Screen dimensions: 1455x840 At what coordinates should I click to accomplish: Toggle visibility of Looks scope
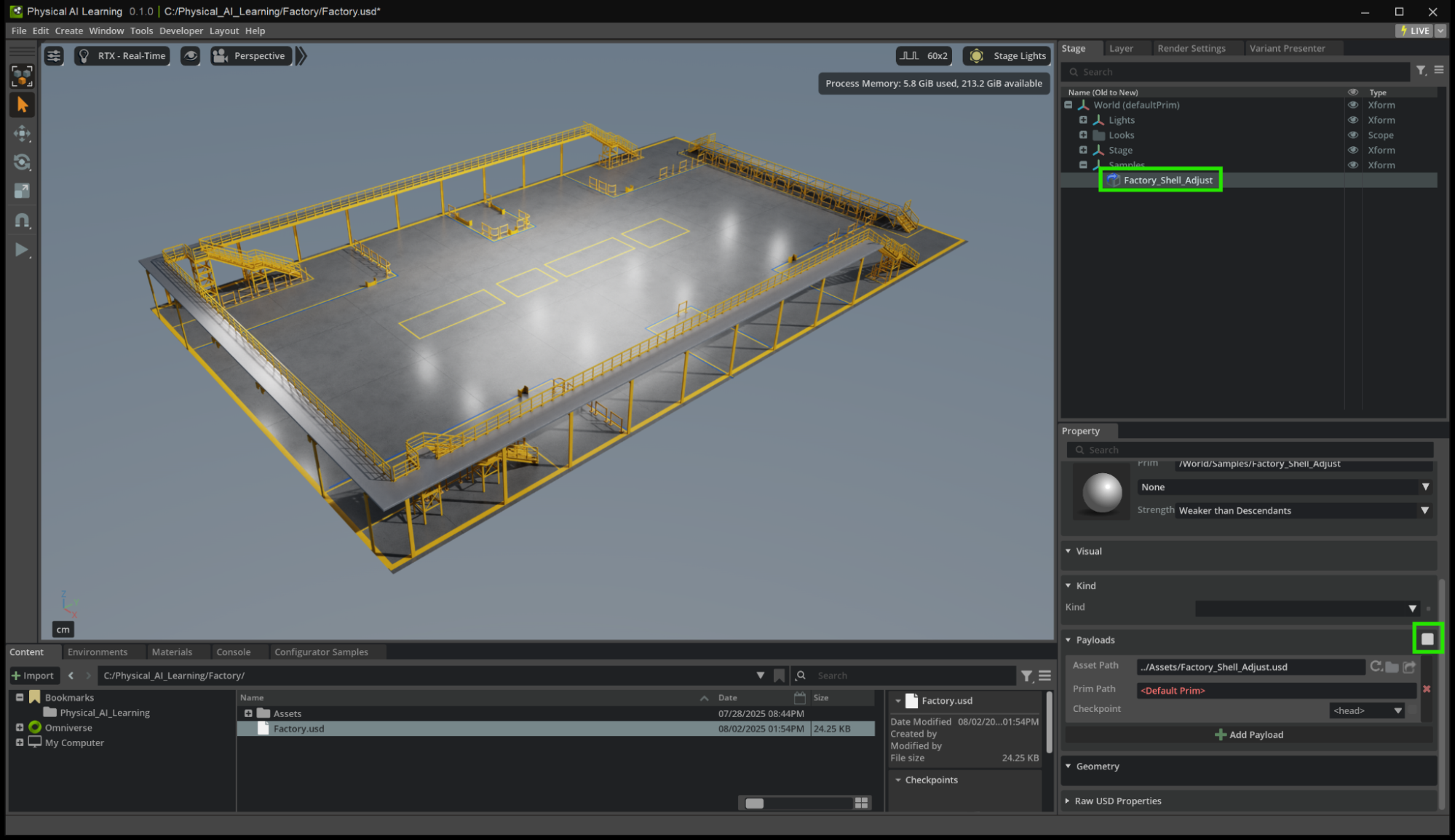tap(1353, 135)
